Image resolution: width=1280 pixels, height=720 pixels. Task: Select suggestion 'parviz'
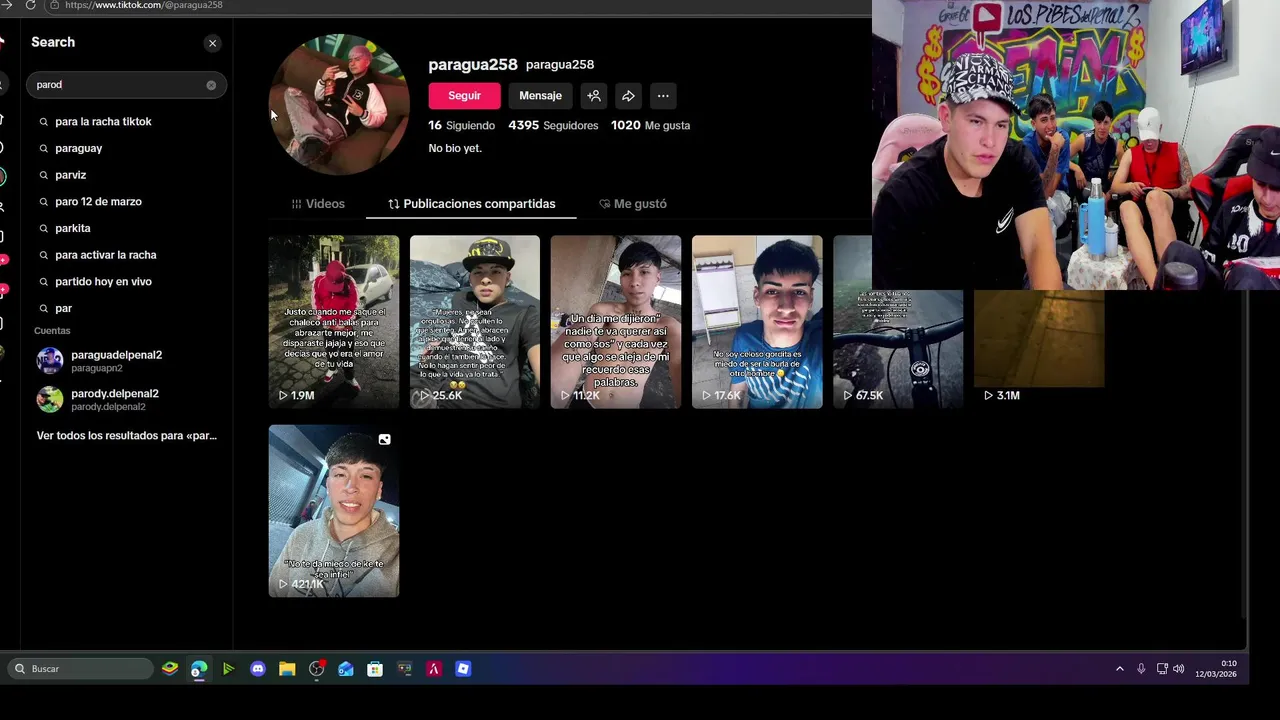click(70, 175)
